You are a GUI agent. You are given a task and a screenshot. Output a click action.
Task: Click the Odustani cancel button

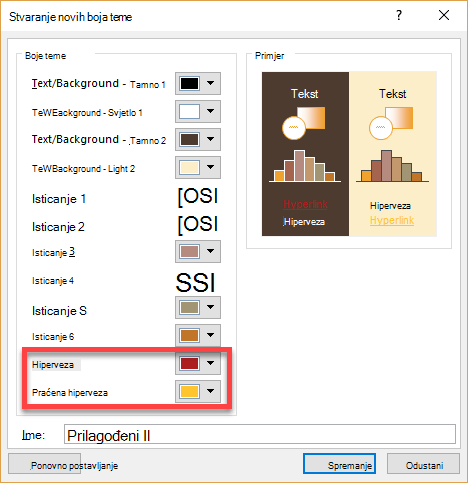[x=423, y=464]
